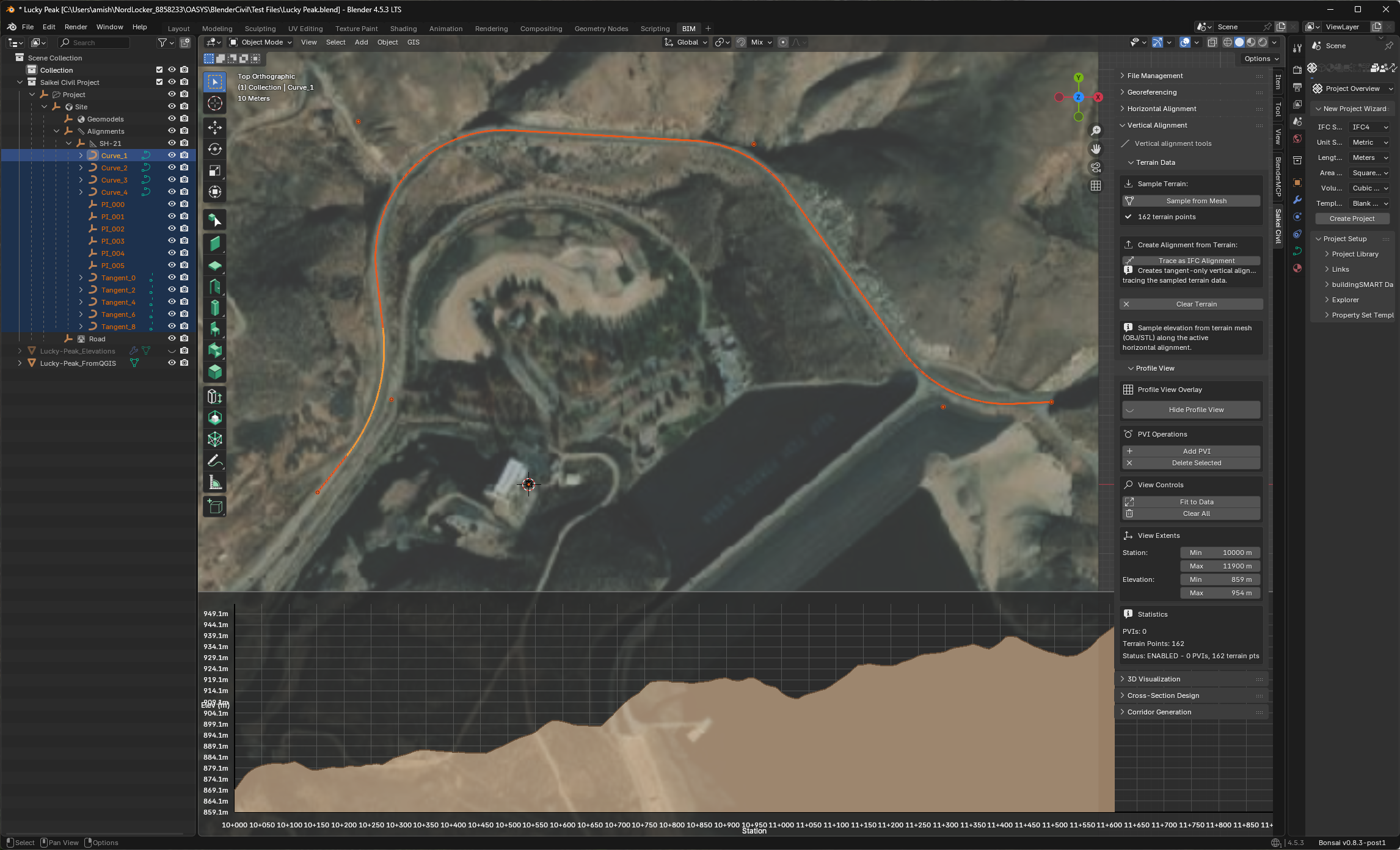Open the Object Mode dropdown

click(x=261, y=42)
